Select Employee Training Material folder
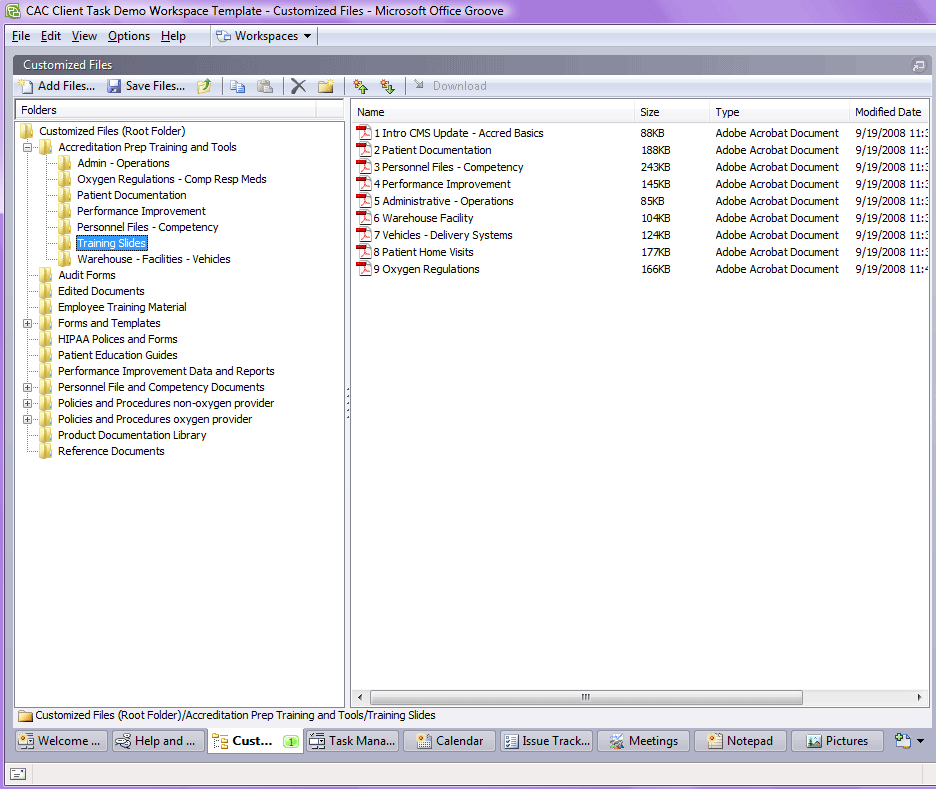The height and width of the screenshot is (789, 936). [x=122, y=307]
